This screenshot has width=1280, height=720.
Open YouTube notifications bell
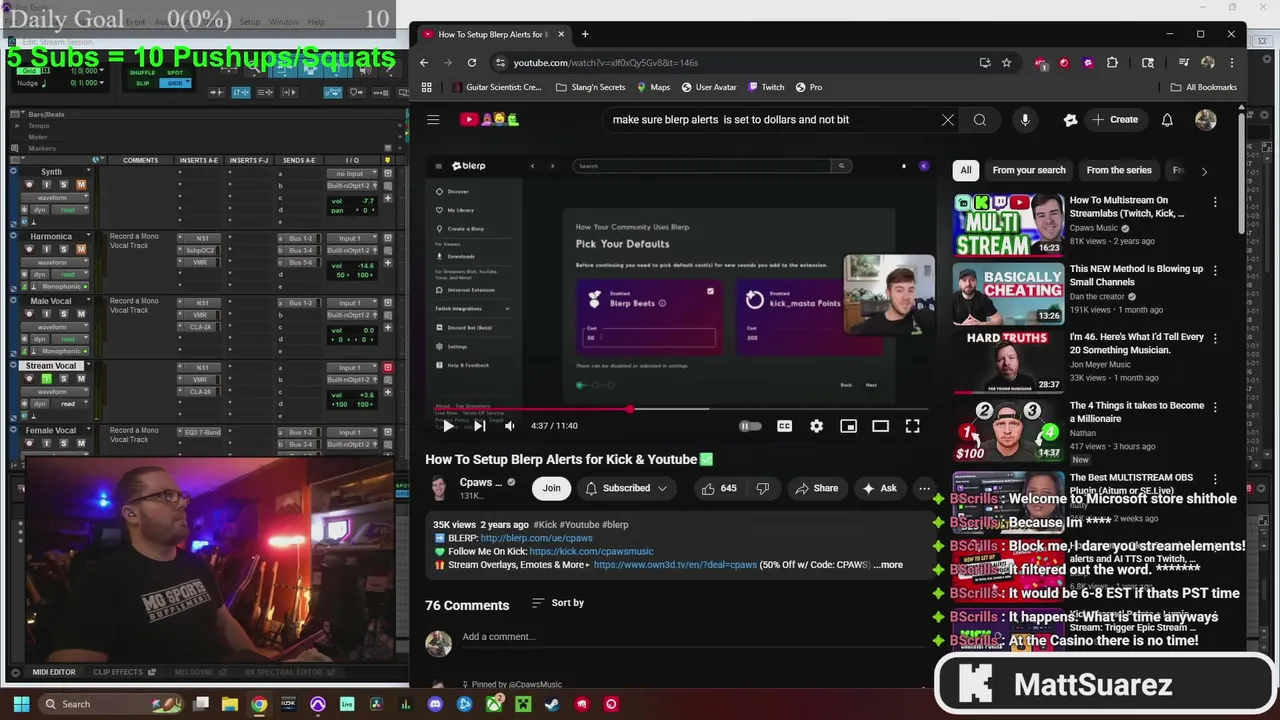pyautogui.click(x=1167, y=120)
